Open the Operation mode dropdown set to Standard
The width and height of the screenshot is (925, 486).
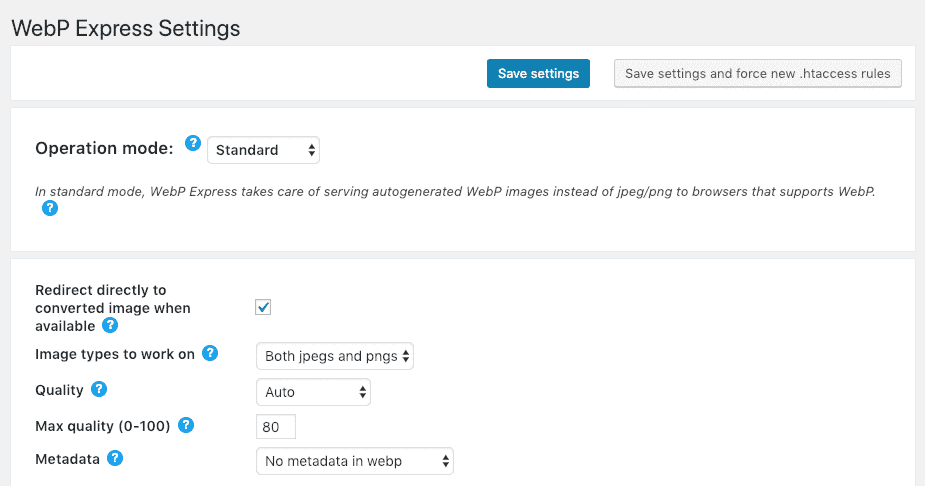(x=264, y=150)
